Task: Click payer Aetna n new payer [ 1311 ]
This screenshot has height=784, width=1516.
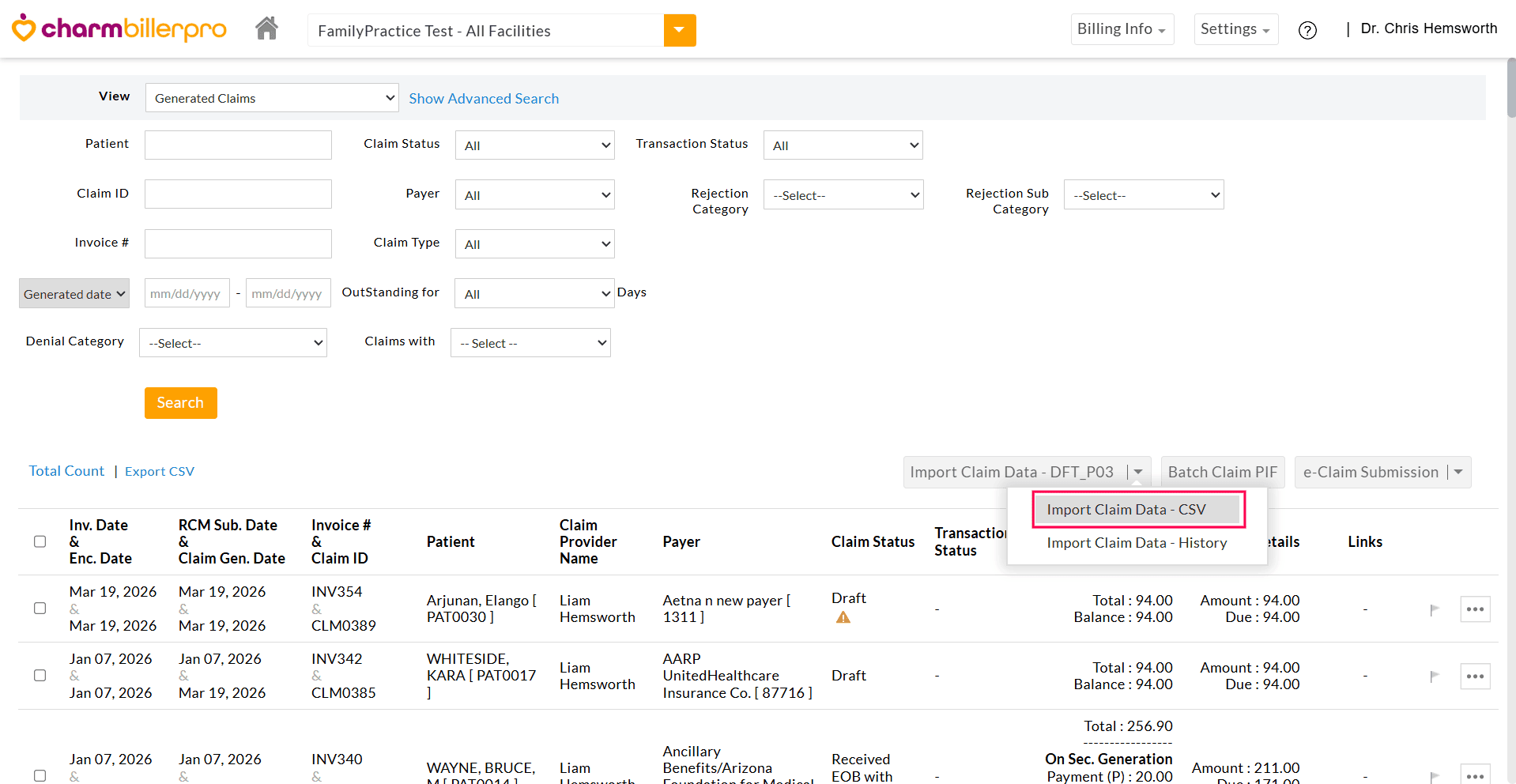Action: [726, 609]
